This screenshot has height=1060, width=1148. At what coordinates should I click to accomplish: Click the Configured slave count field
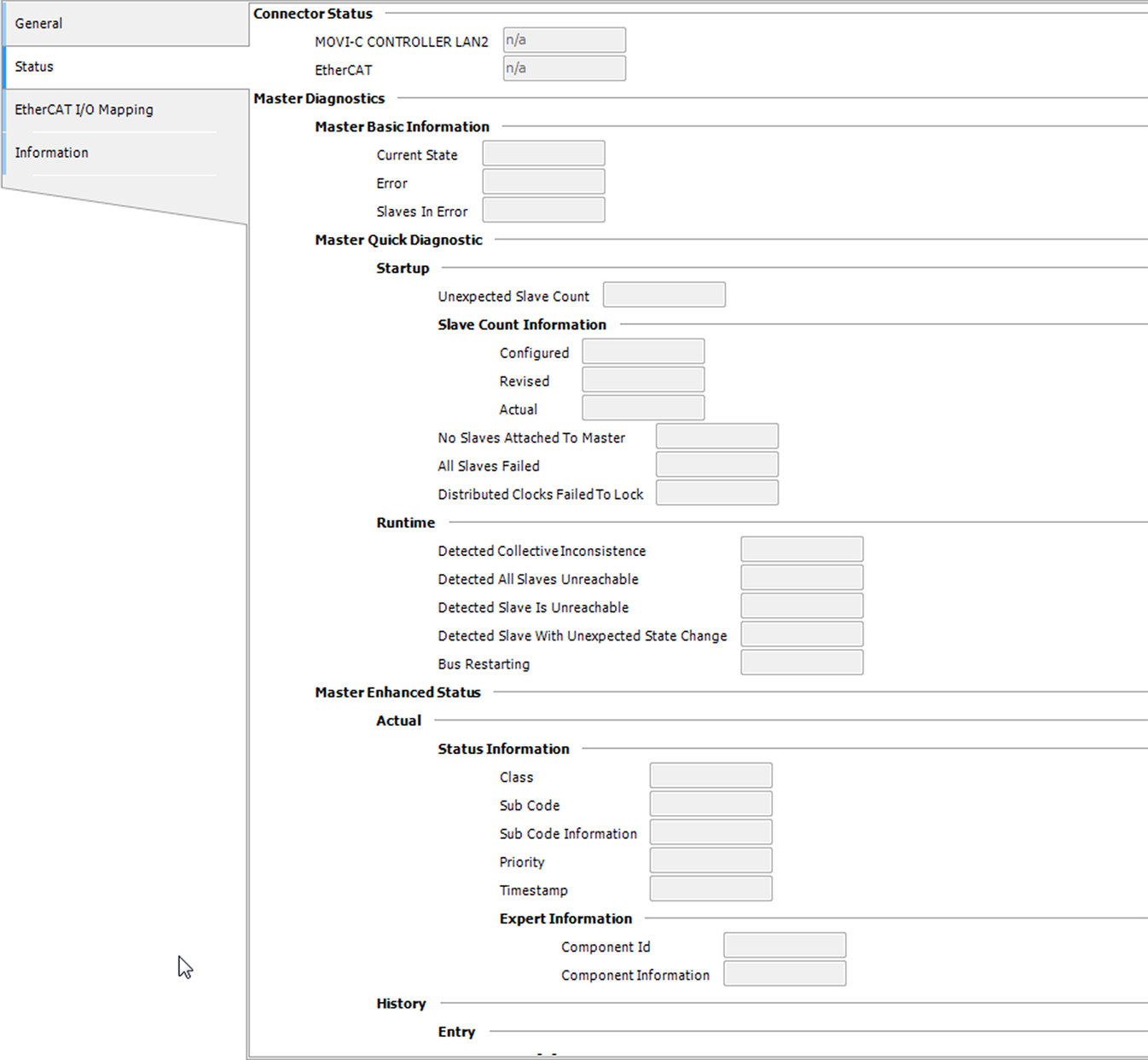tap(643, 351)
